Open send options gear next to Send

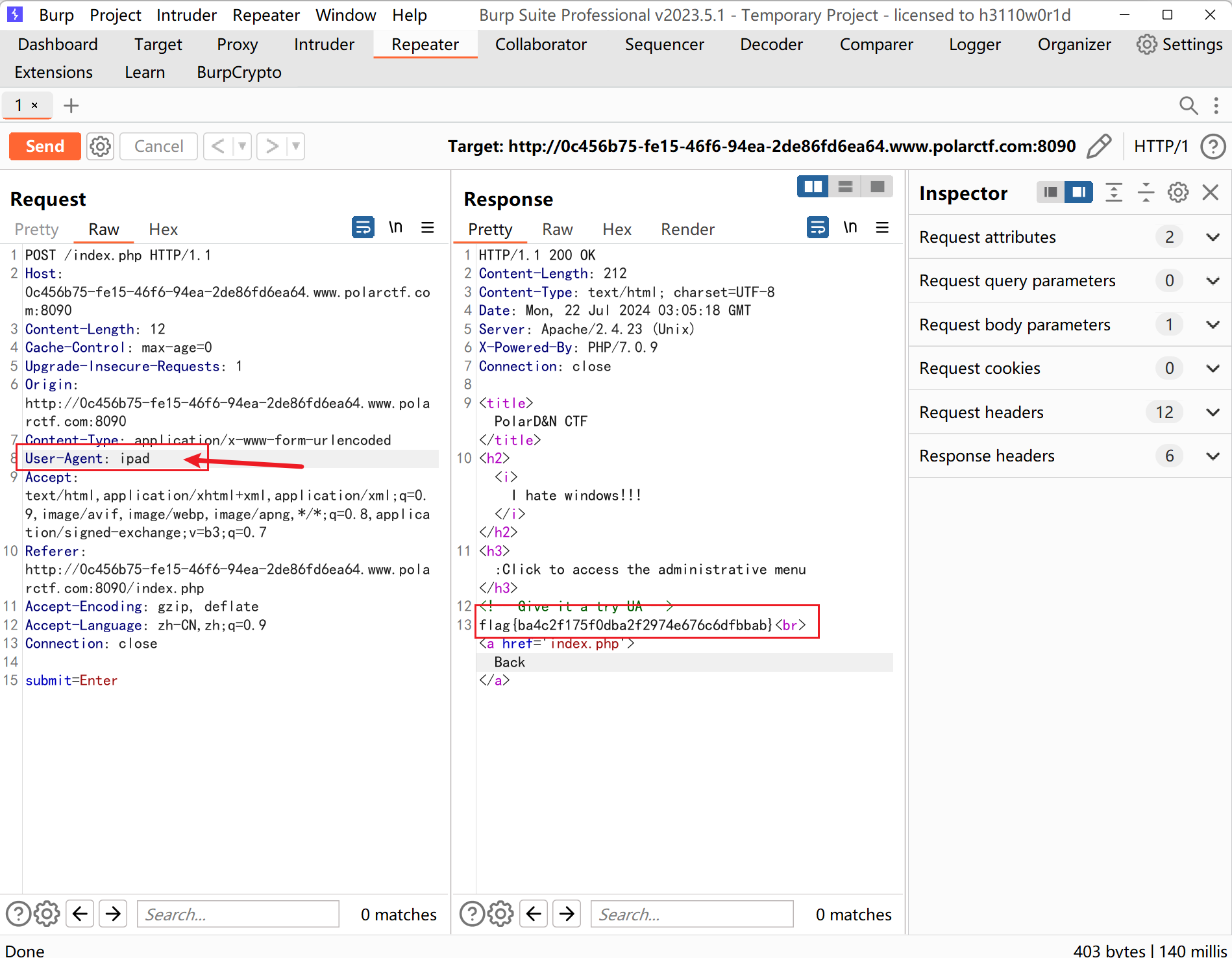pyautogui.click(x=100, y=146)
